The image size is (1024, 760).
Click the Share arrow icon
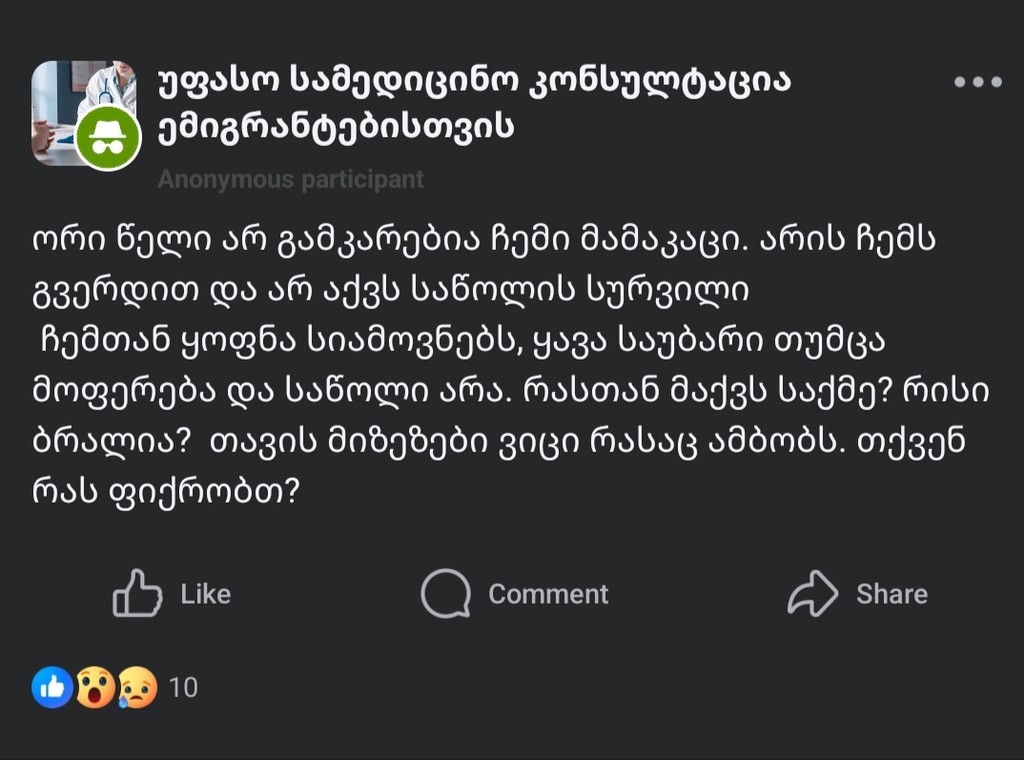[x=813, y=593]
